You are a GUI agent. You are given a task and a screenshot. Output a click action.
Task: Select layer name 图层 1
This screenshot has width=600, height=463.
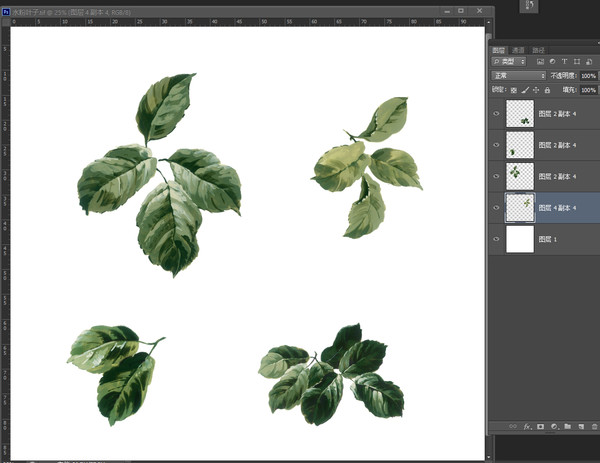(548, 239)
